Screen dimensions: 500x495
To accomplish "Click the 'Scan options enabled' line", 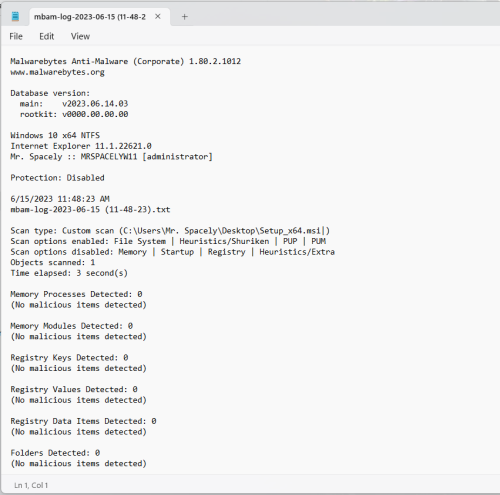I will point(168,241).
